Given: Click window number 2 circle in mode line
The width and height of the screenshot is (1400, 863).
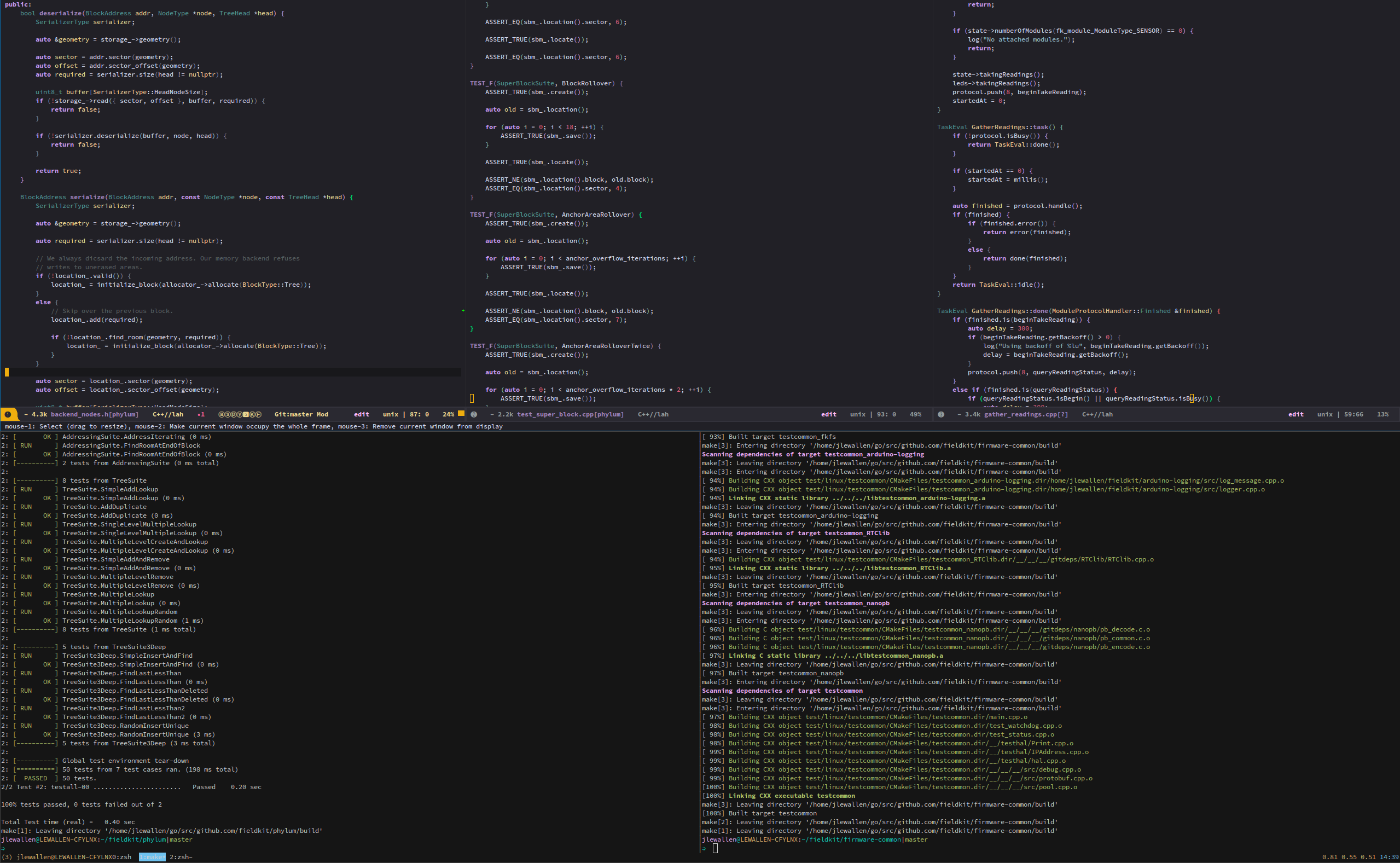Looking at the screenshot, I should pyautogui.click(x=474, y=414).
